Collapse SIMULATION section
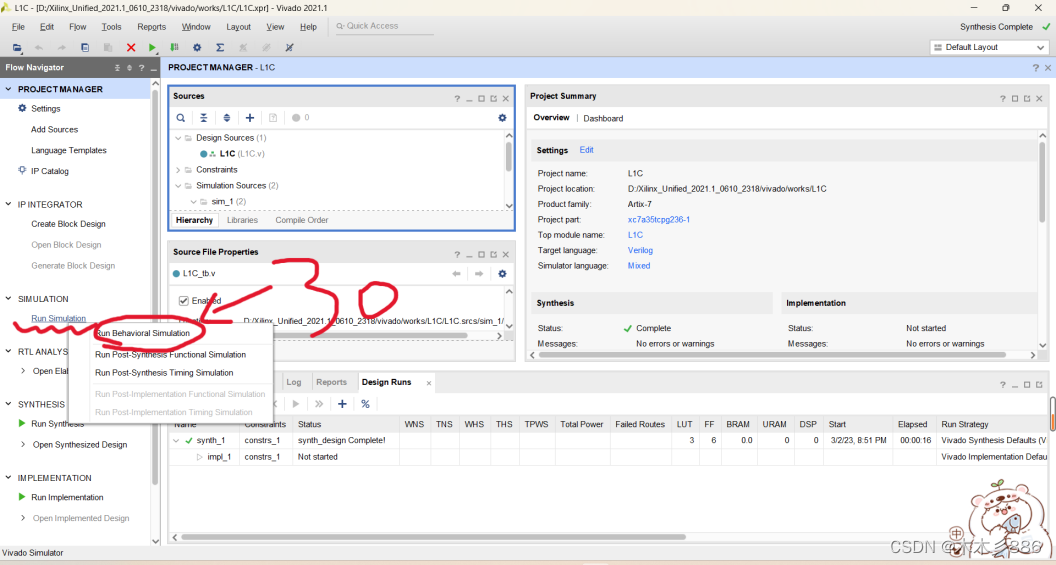The height and width of the screenshot is (565, 1056). point(9,298)
